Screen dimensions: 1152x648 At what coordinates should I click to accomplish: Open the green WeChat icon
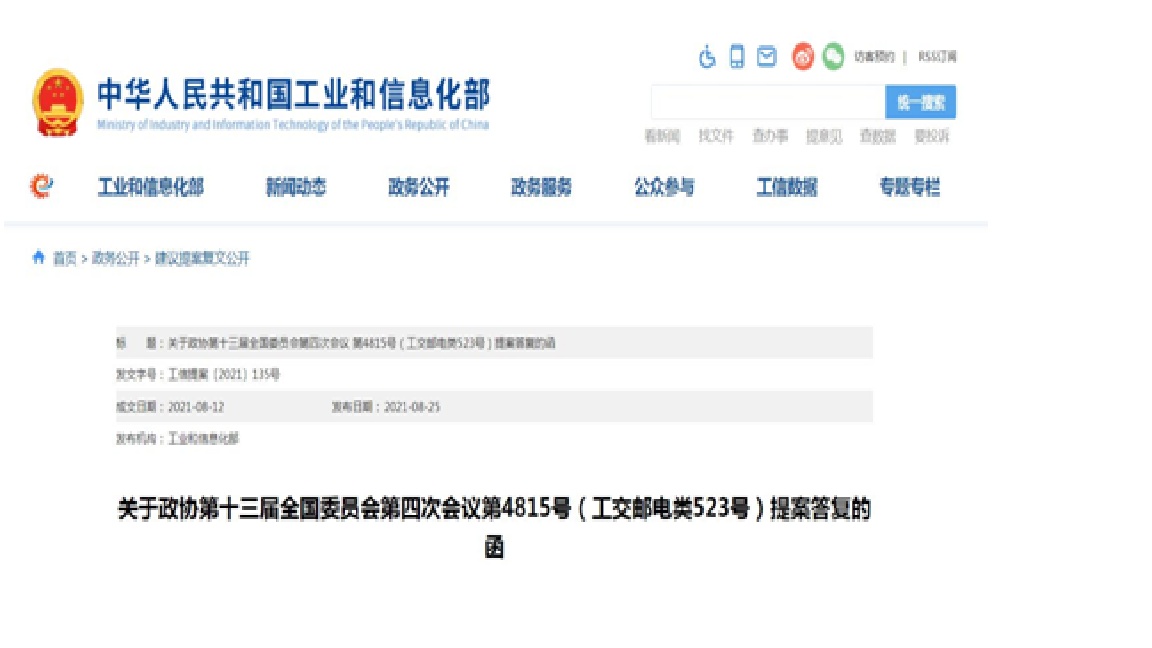[x=833, y=57]
